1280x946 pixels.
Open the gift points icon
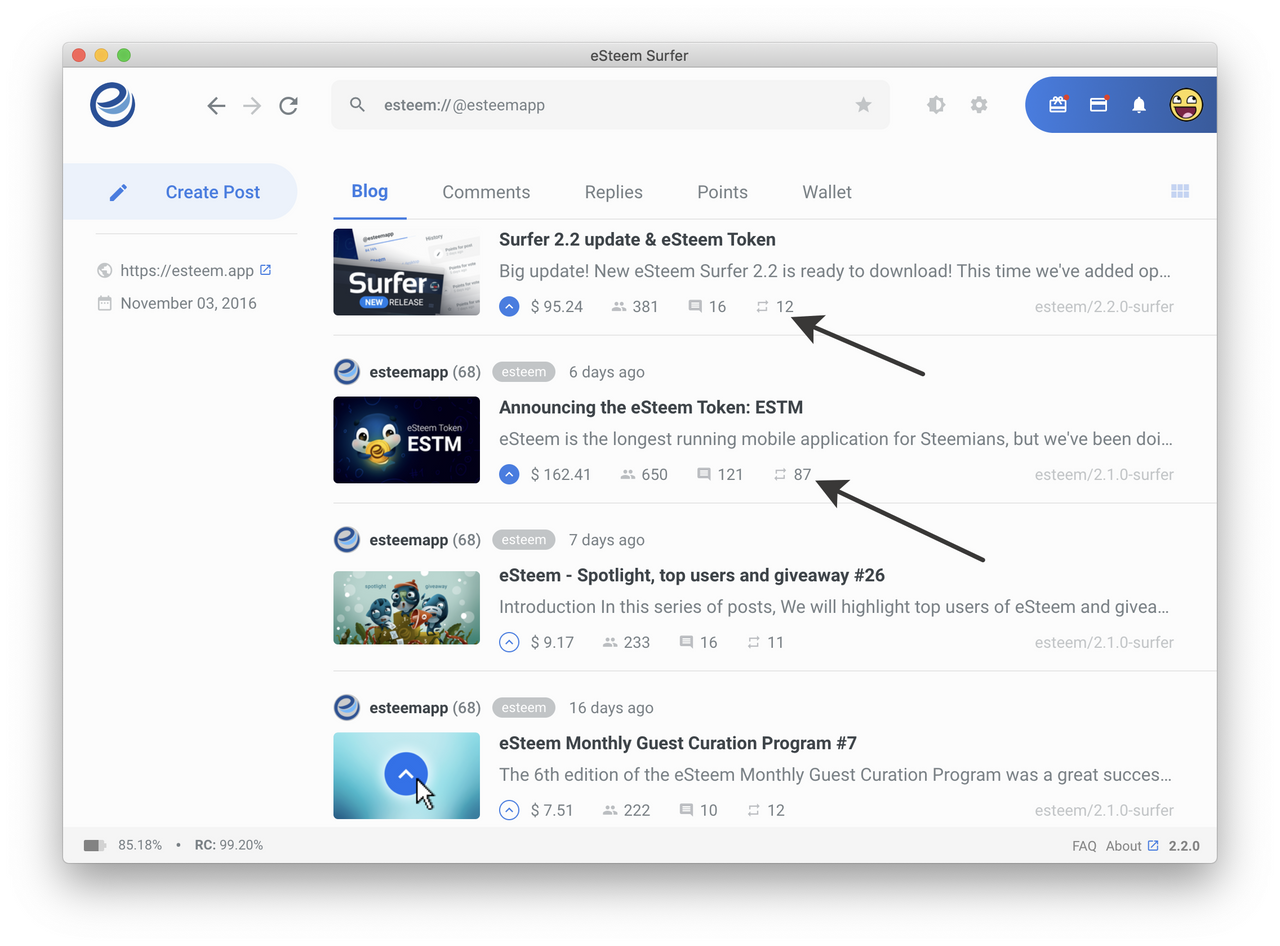pos(1058,104)
